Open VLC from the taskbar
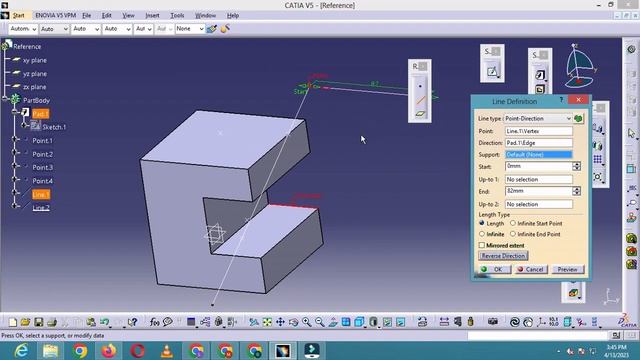The width and height of the screenshot is (640, 360). (167, 351)
